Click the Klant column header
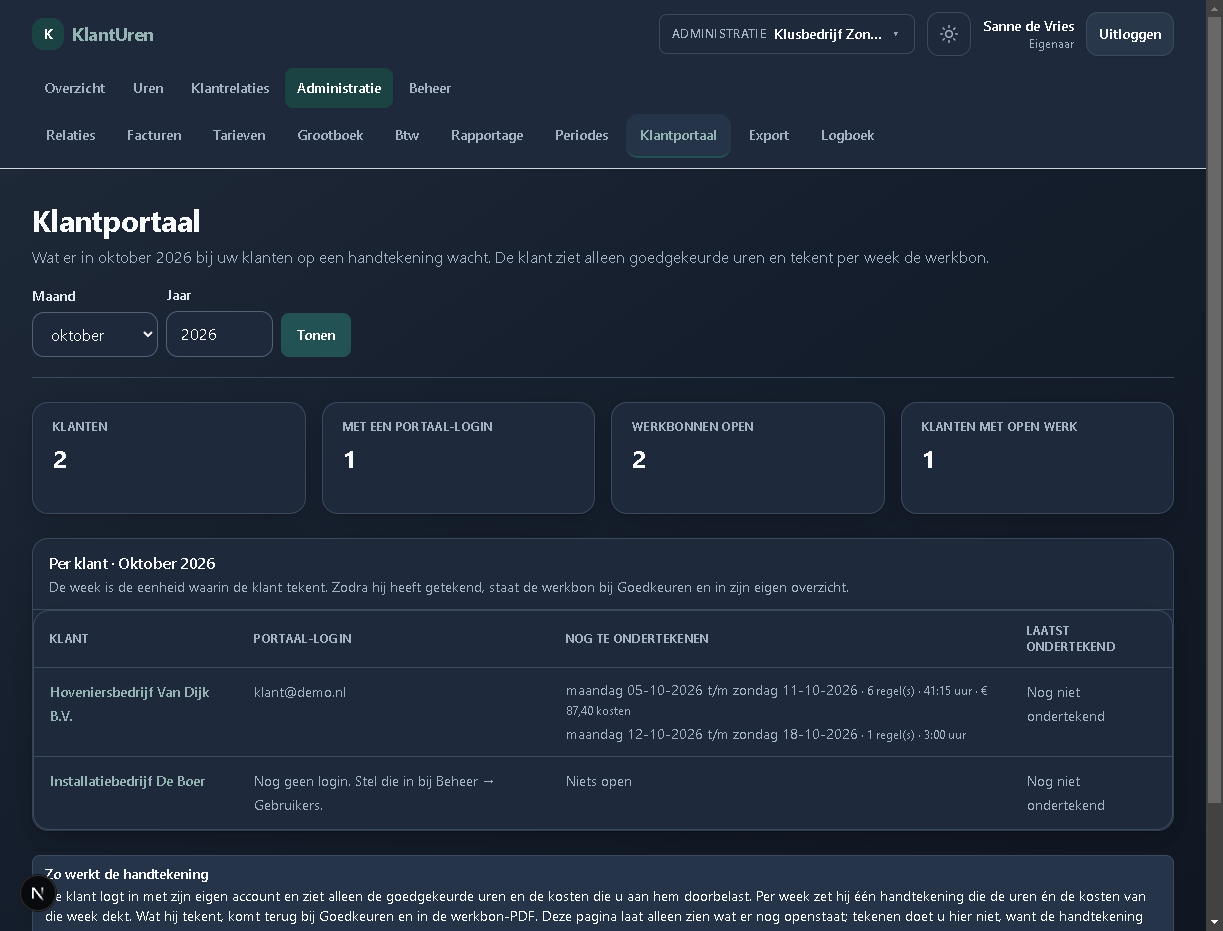Image resolution: width=1223 pixels, height=931 pixels. tap(69, 638)
